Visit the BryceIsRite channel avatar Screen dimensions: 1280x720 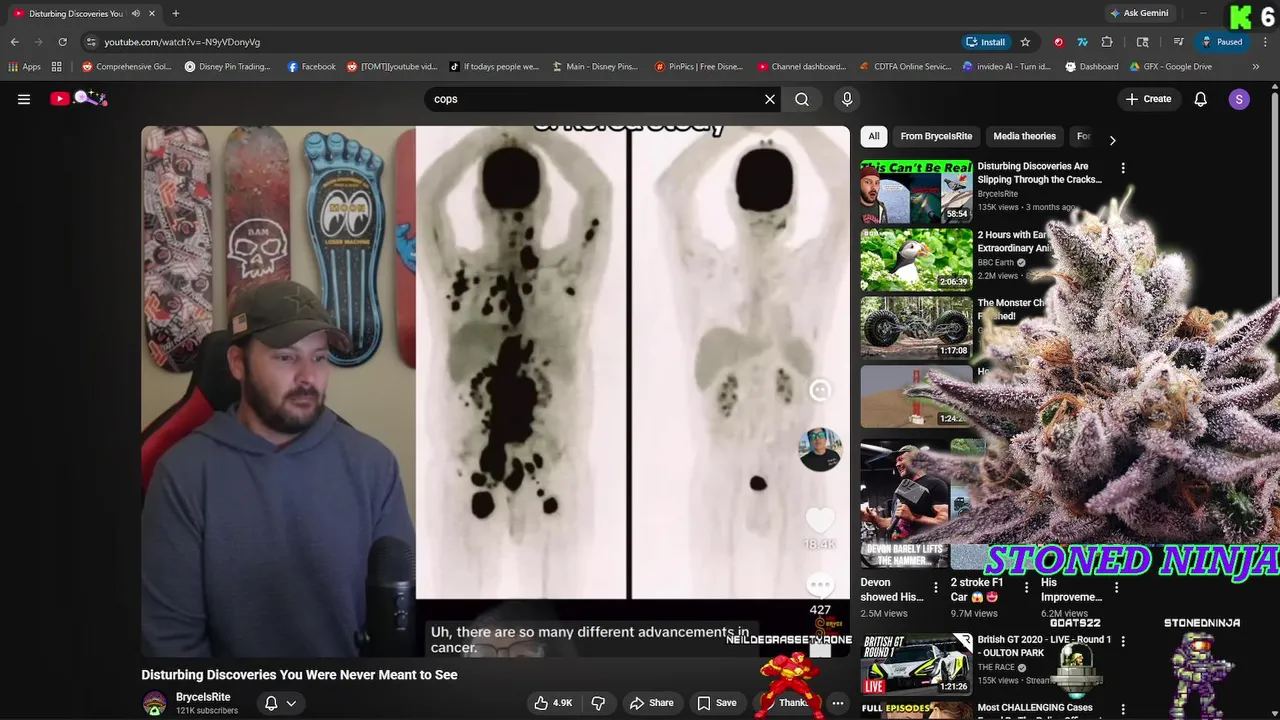(154, 703)
